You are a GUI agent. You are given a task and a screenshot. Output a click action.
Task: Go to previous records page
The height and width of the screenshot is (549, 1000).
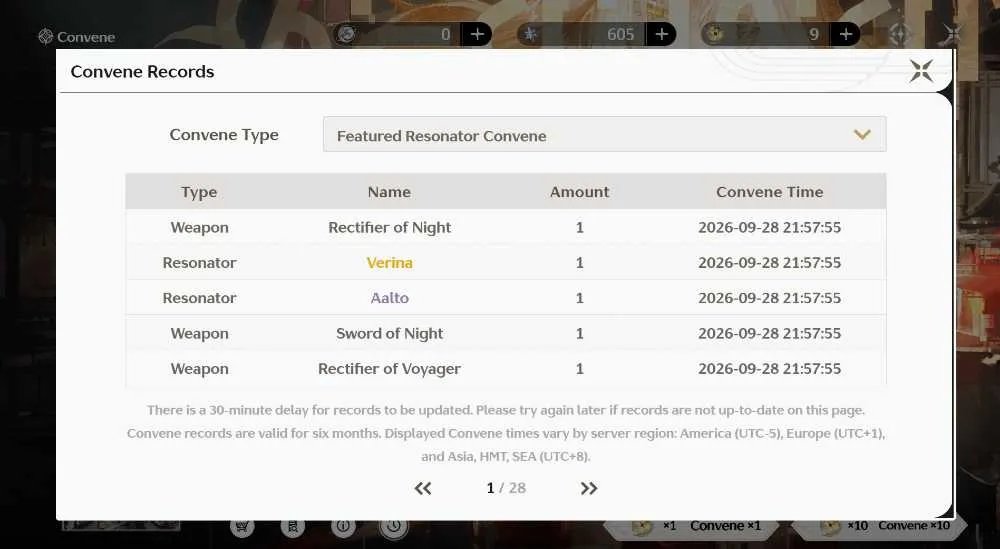423,488
